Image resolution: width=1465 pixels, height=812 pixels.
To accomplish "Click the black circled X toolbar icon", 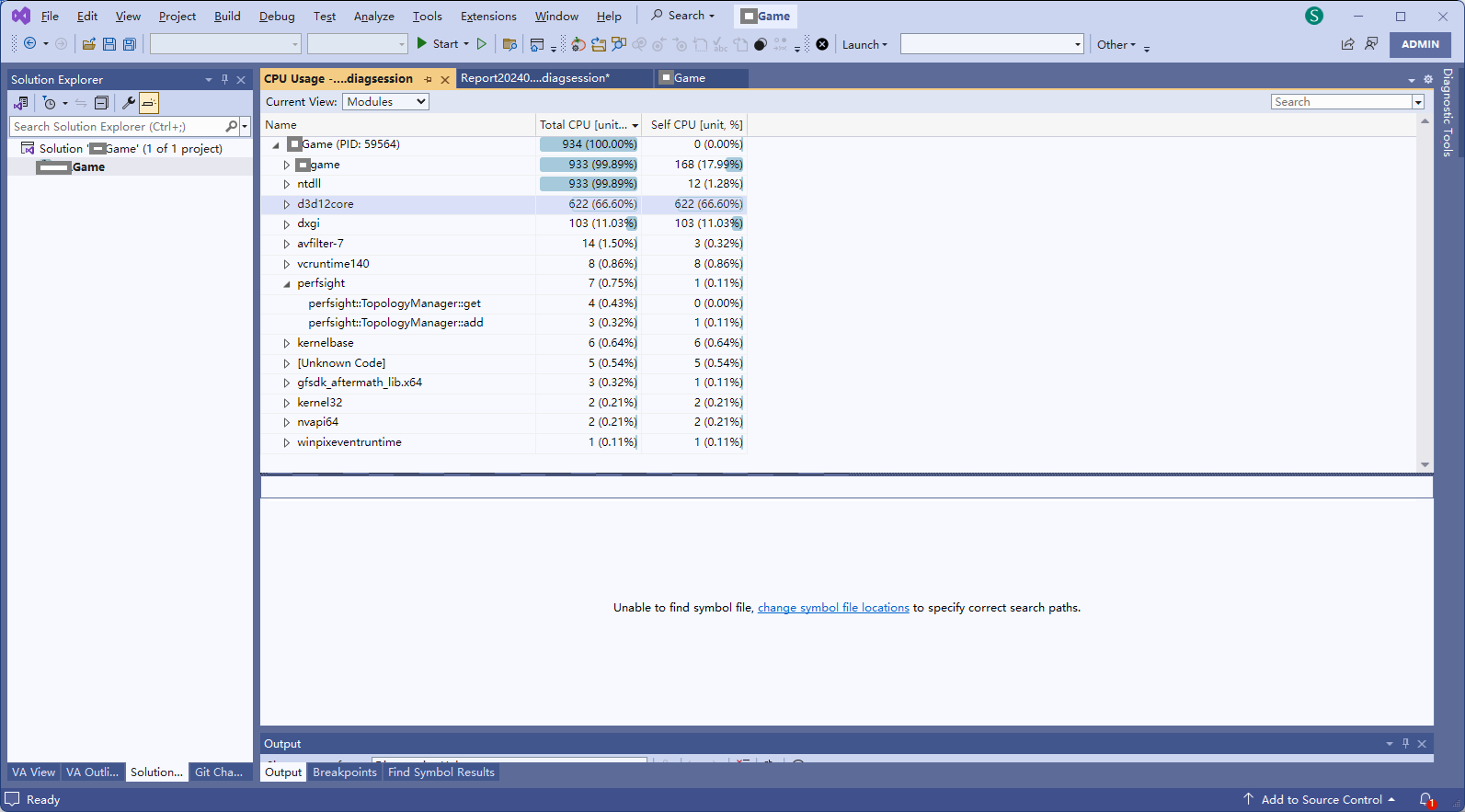I will point(822,44).
